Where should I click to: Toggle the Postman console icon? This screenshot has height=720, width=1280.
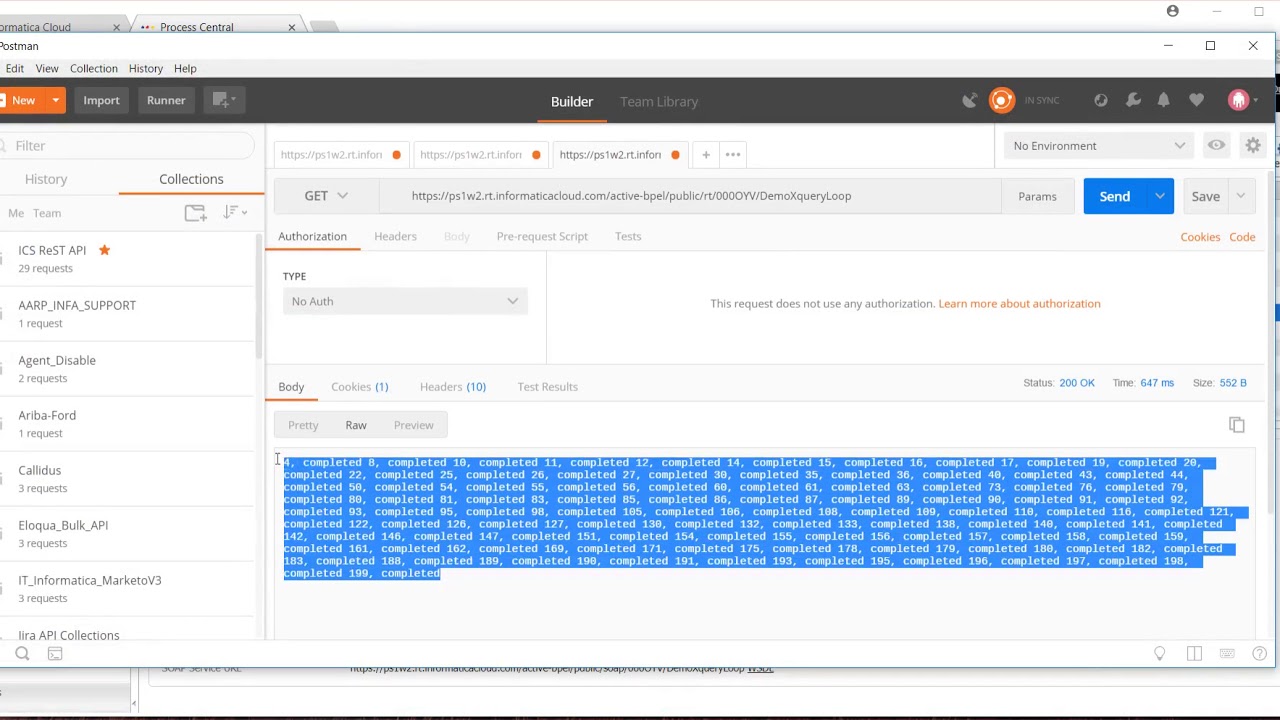pos(55,654)
